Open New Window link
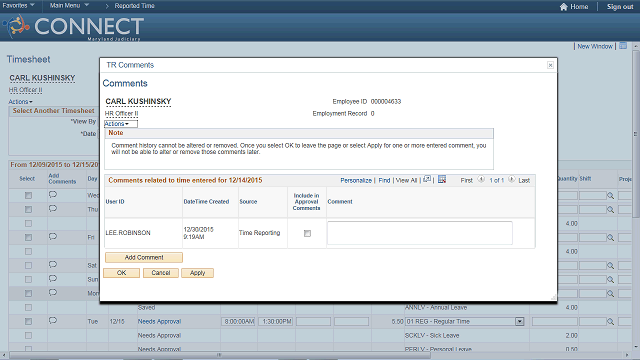The image size is (640, 360). coord(595,46)
